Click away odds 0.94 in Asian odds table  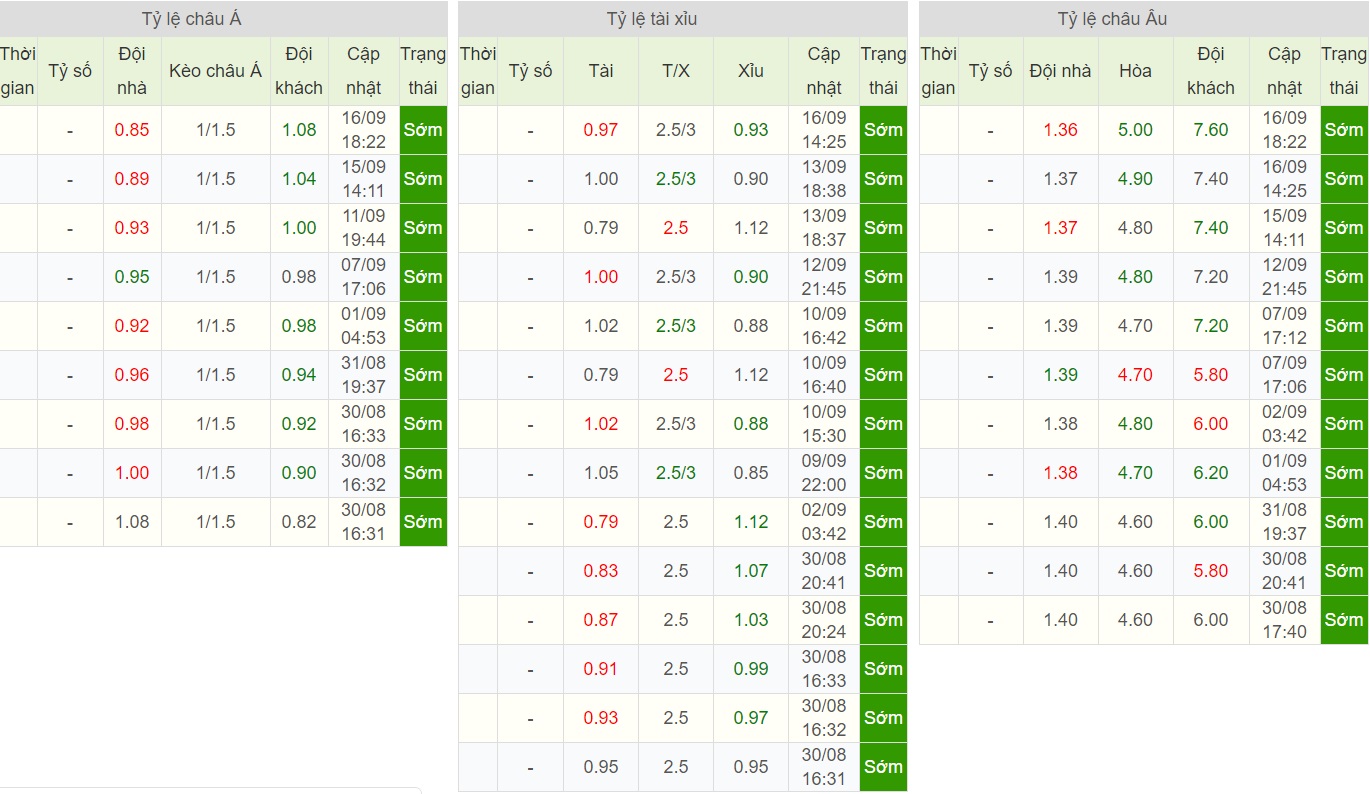tap(299, 375)
